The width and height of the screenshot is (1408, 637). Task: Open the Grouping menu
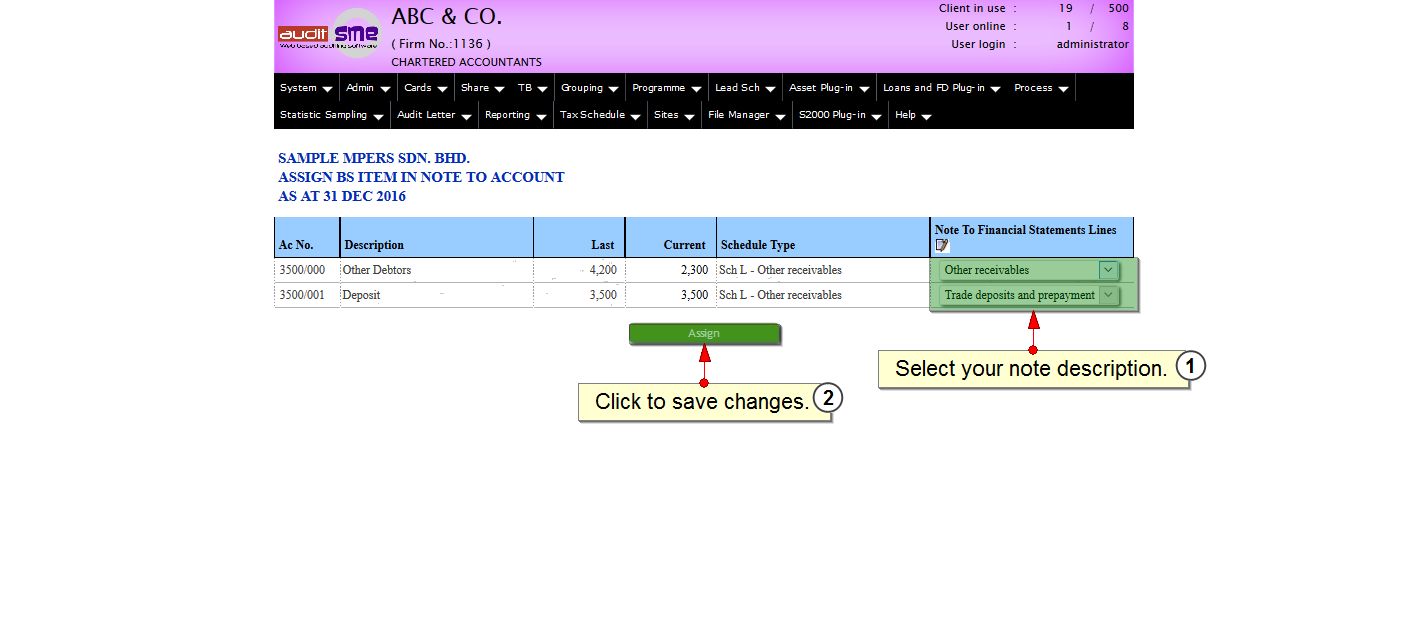click(589, 88)
